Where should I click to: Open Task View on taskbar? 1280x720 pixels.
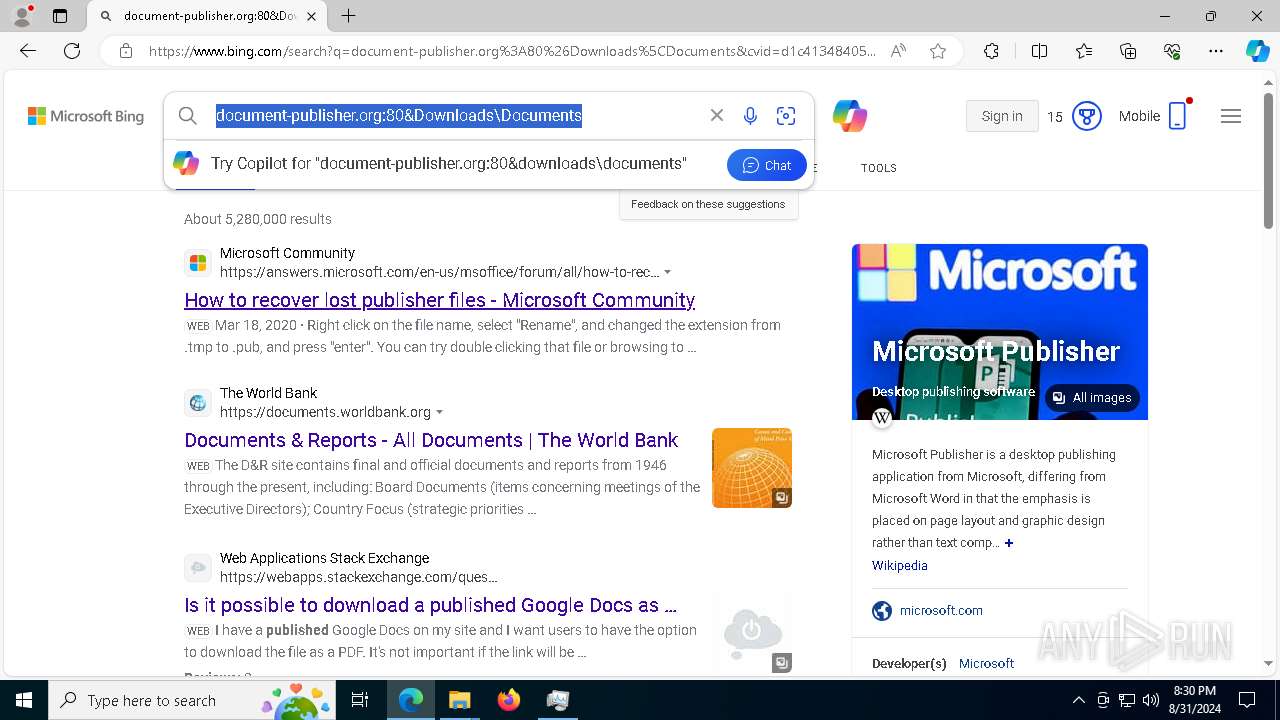(x=360, y=700)
